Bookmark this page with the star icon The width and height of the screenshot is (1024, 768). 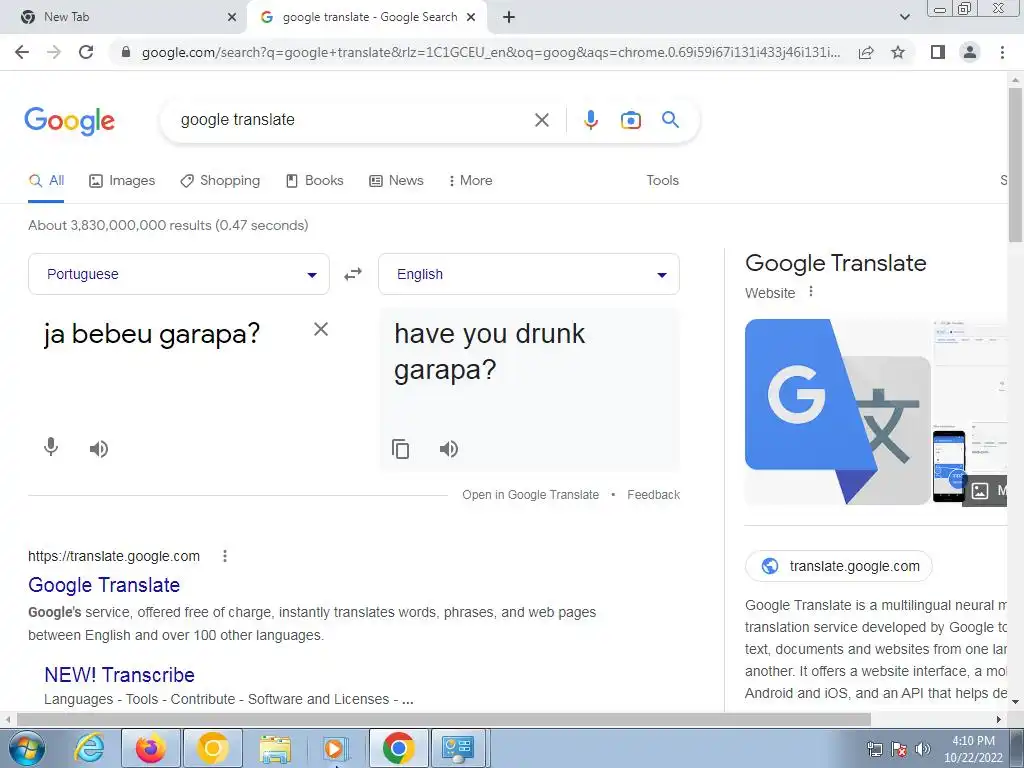pyautogui.click(x=898, y=52)
